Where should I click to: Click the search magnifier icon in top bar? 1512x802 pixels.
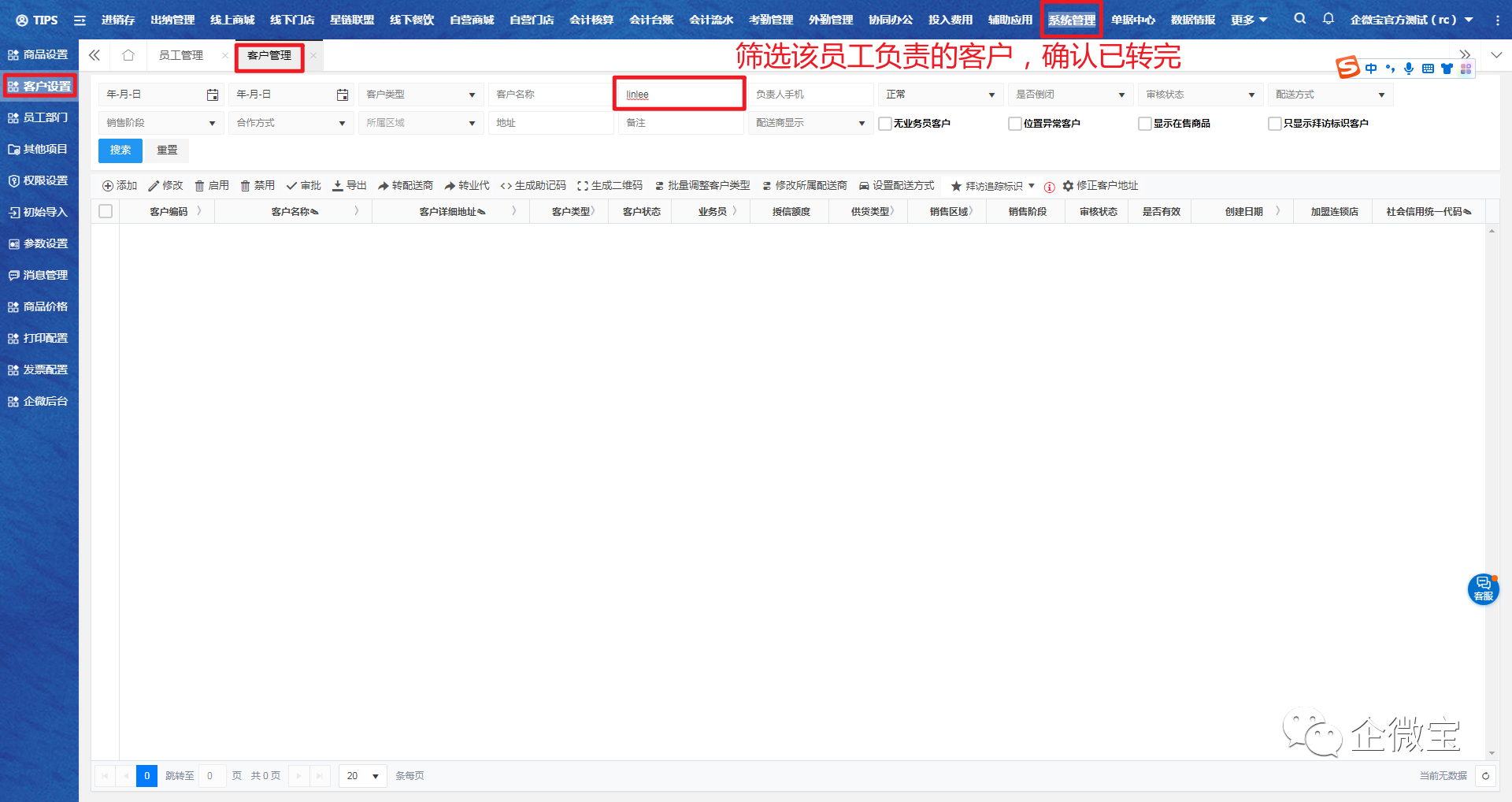click(x=1299, y=19)
